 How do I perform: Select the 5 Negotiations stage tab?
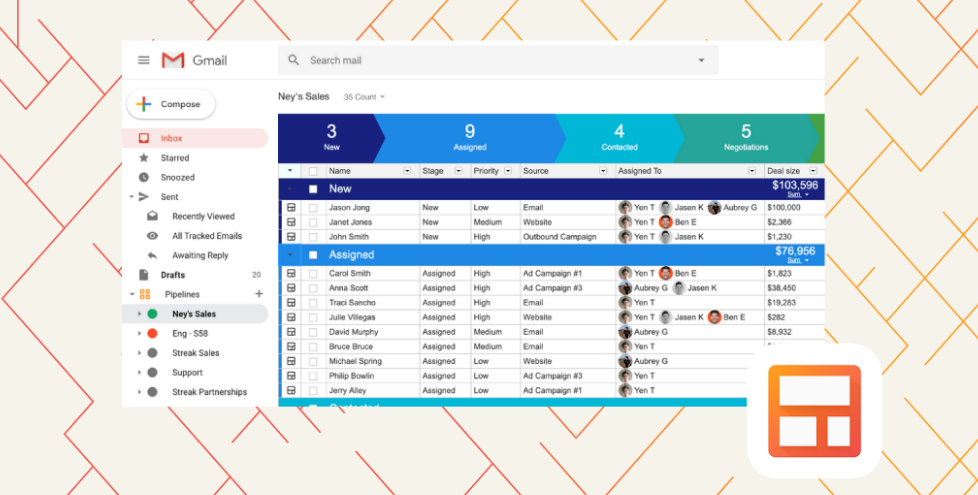[x=746, y=138]
